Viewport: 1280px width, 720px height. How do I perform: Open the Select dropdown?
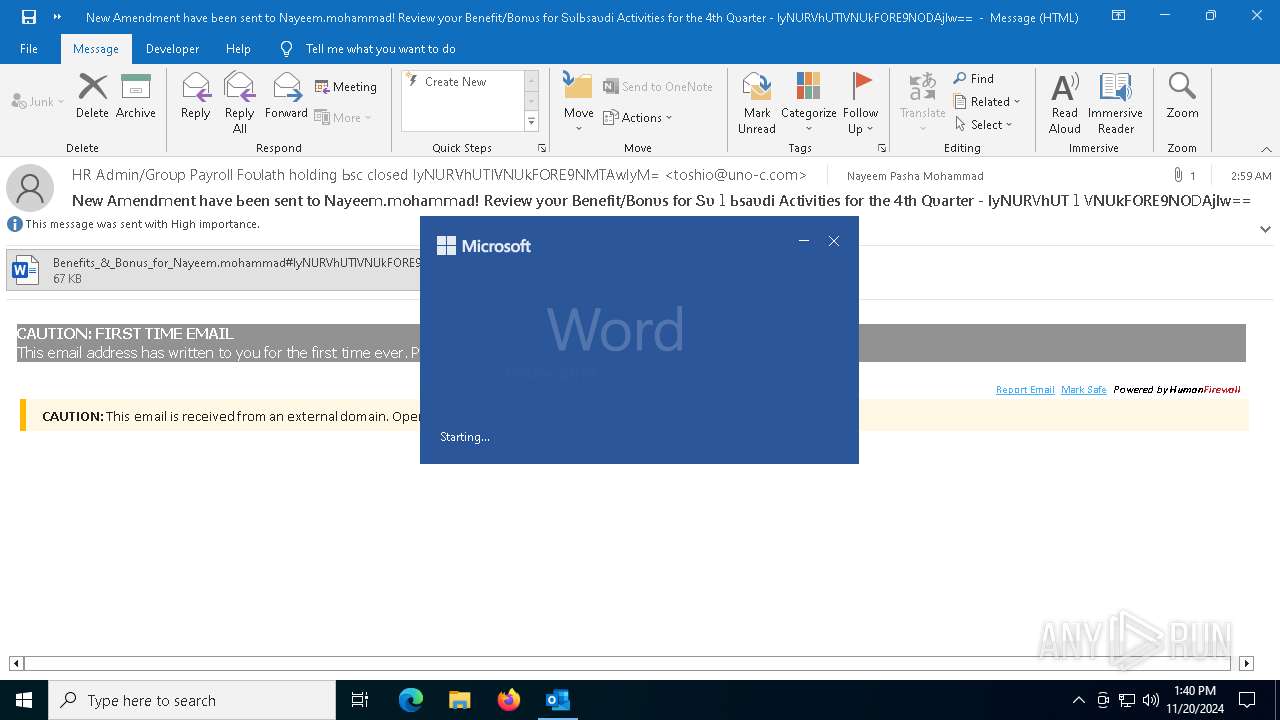click(984, 124)
